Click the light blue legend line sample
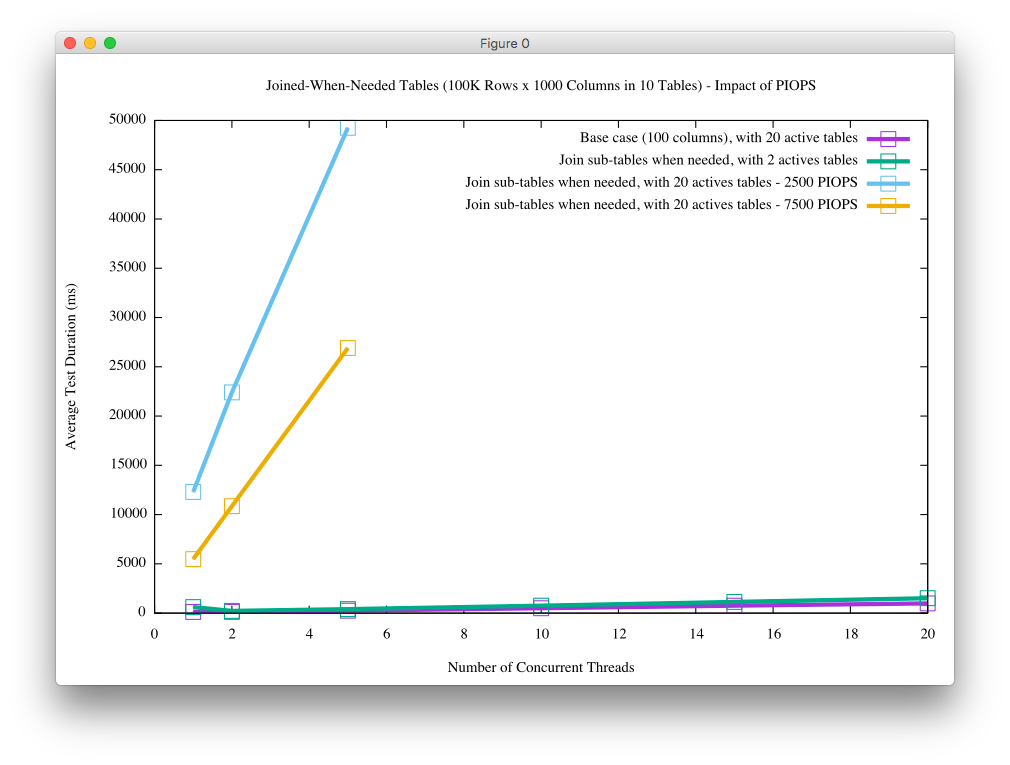This screenshot has height=765, width=1010. click(x=888, y=184)
